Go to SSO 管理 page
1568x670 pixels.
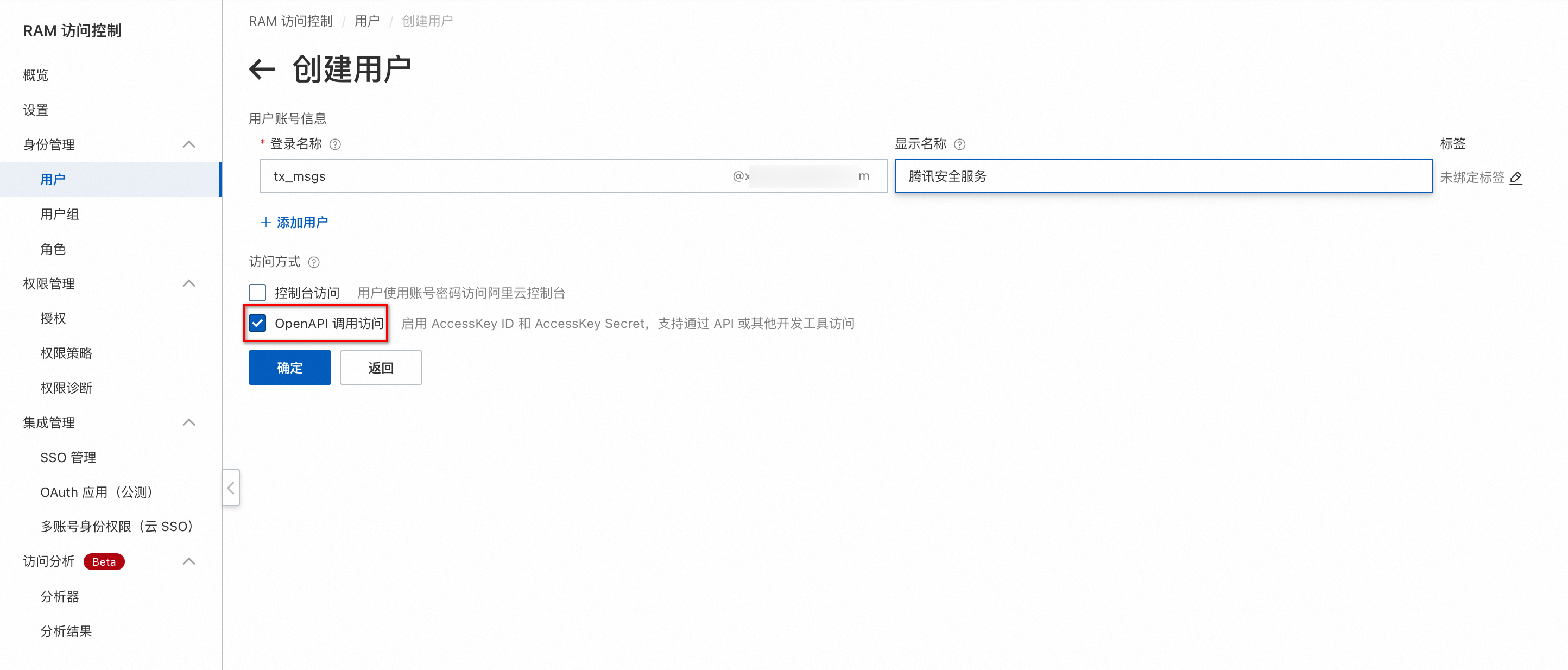(x=68, y=457)
